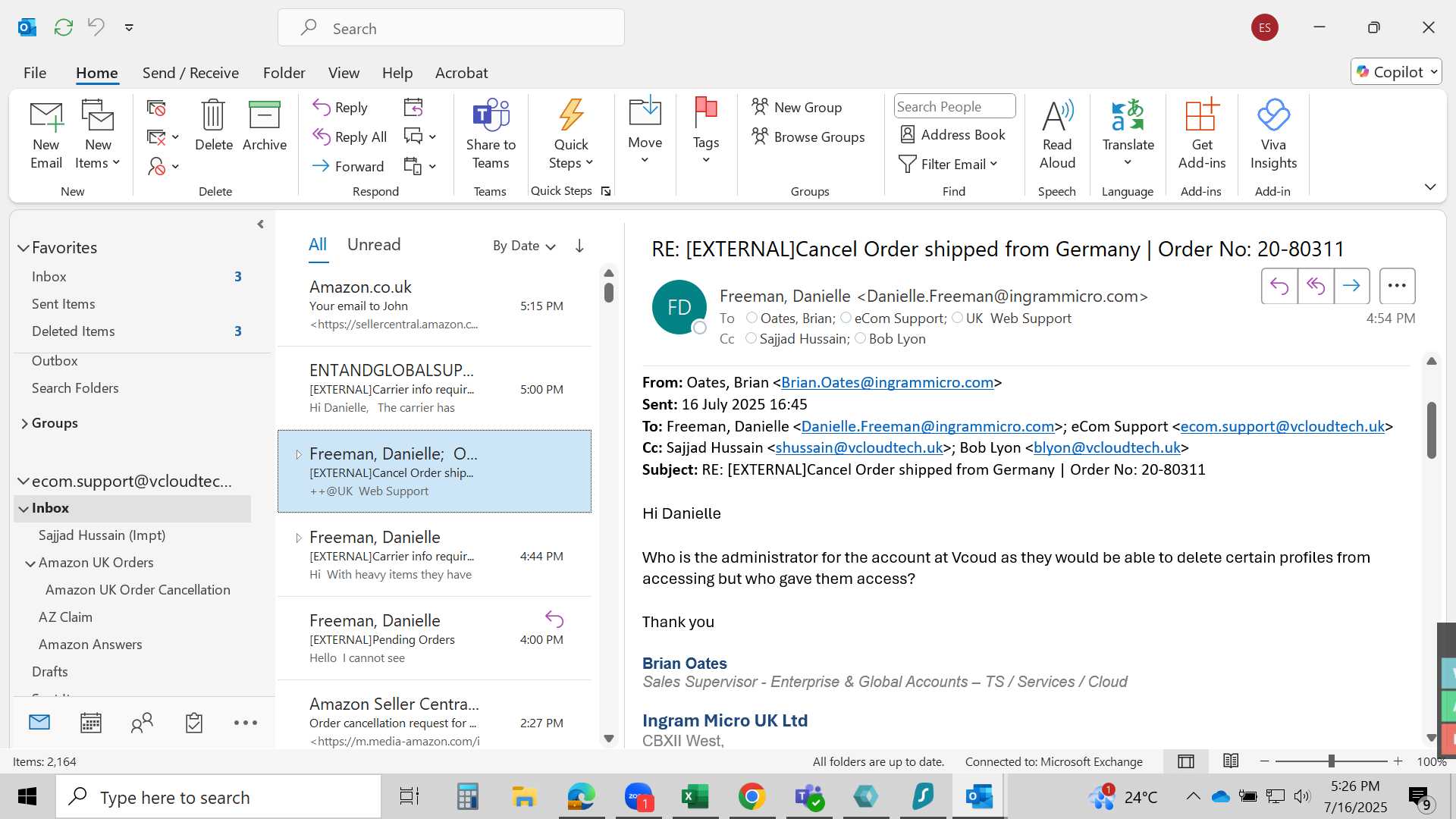
Task: Click the New Email icon
Action: pos(45,116)
